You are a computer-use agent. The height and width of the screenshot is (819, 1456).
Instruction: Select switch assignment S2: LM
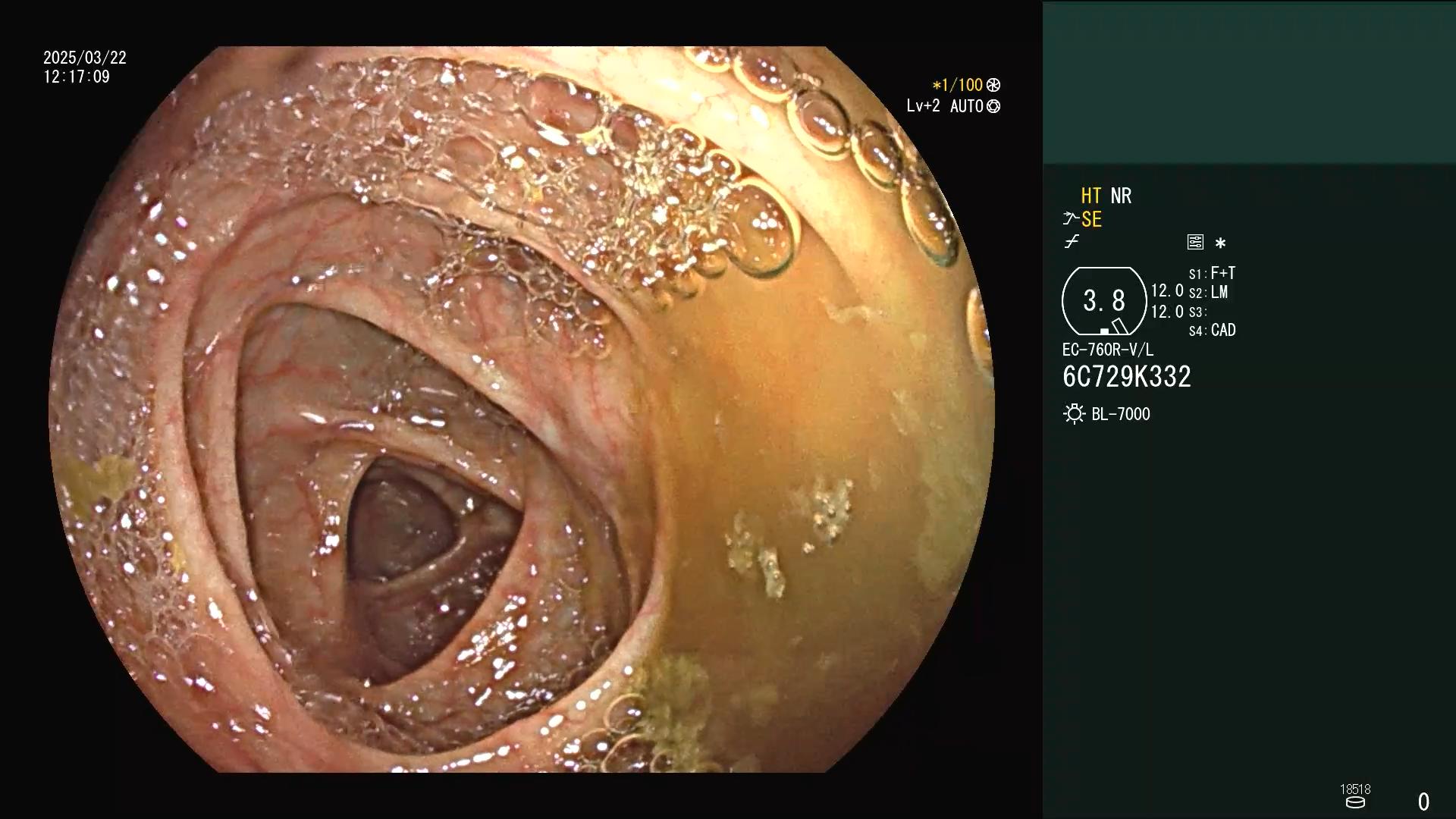coord(1209,292)
